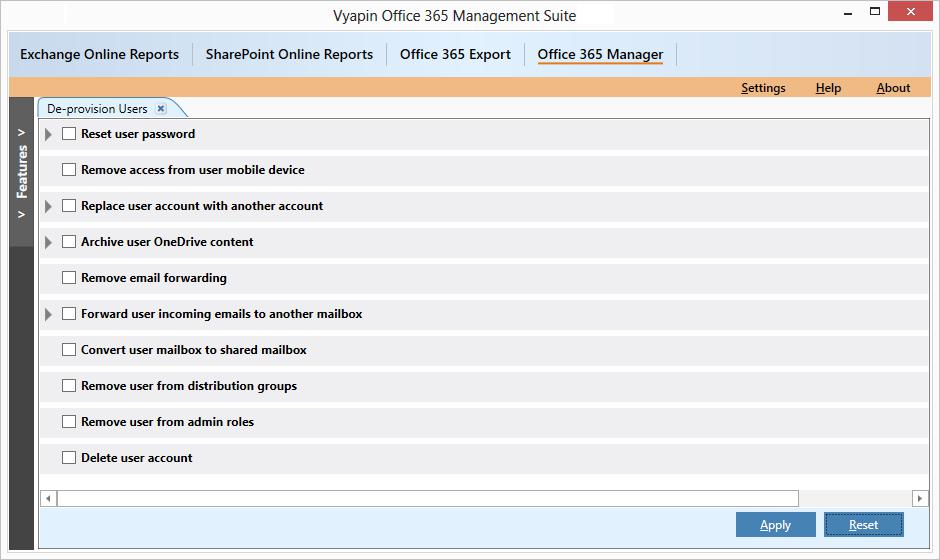Click the horizontal scrollbar right arrow
The image size is (940, 560).
click(920, 498)
